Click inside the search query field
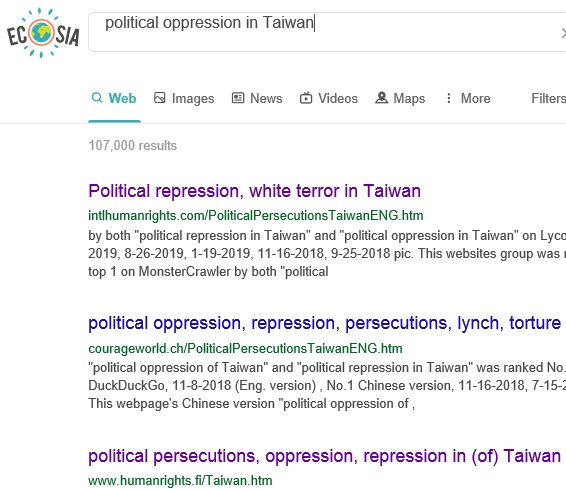 point(327,32)
